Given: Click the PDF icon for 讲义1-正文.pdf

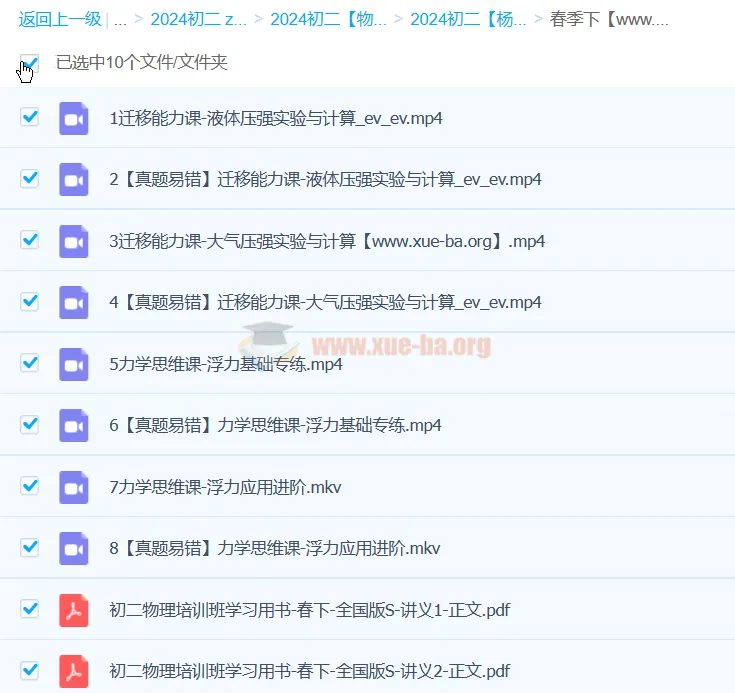Looking at the screenshot, I should click(x=73, y=609).
